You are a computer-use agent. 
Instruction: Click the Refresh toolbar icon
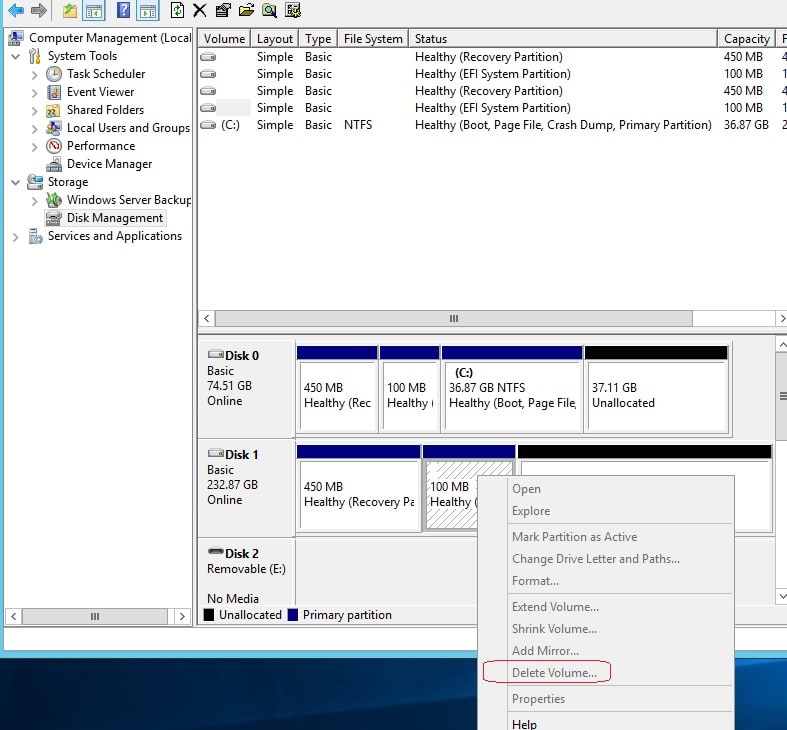[177, 10]
